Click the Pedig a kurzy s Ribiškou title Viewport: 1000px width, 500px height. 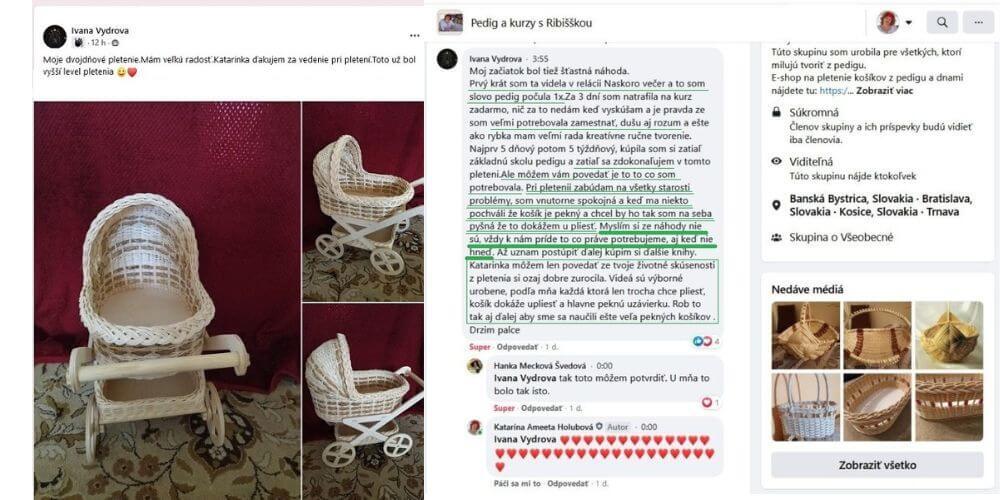point(531,23)
